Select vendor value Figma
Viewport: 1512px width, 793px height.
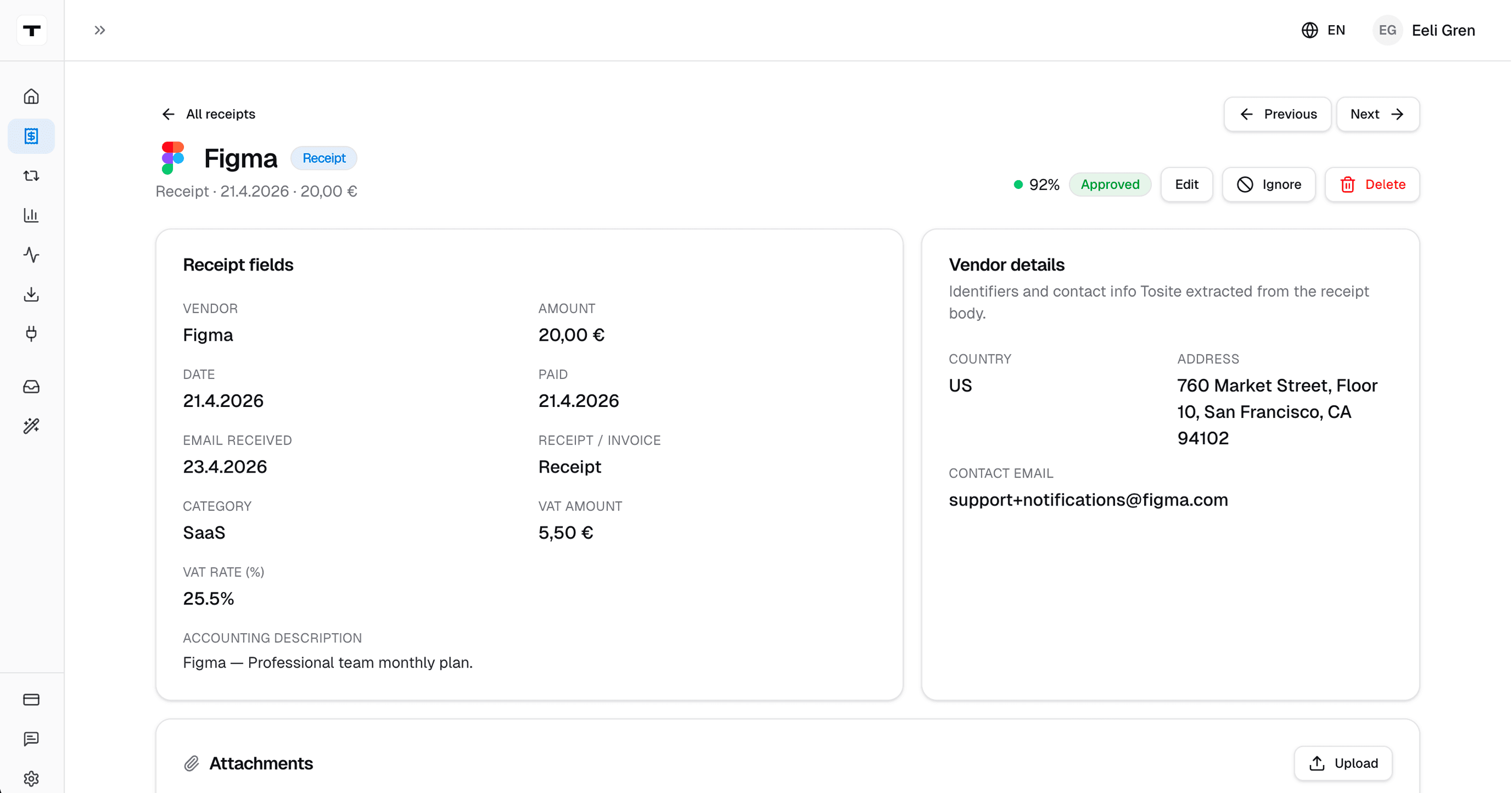(208, 335)
